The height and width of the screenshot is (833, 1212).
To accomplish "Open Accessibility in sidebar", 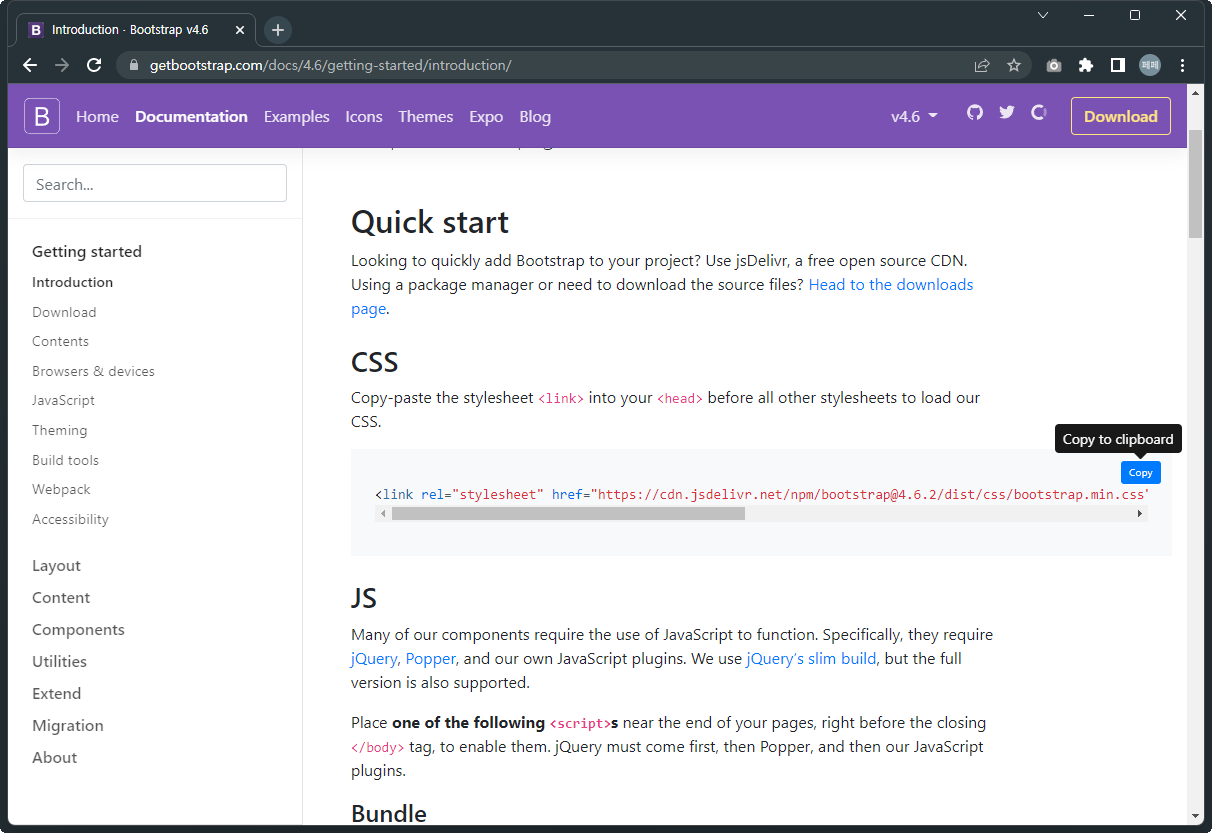I will click(70, 519).
